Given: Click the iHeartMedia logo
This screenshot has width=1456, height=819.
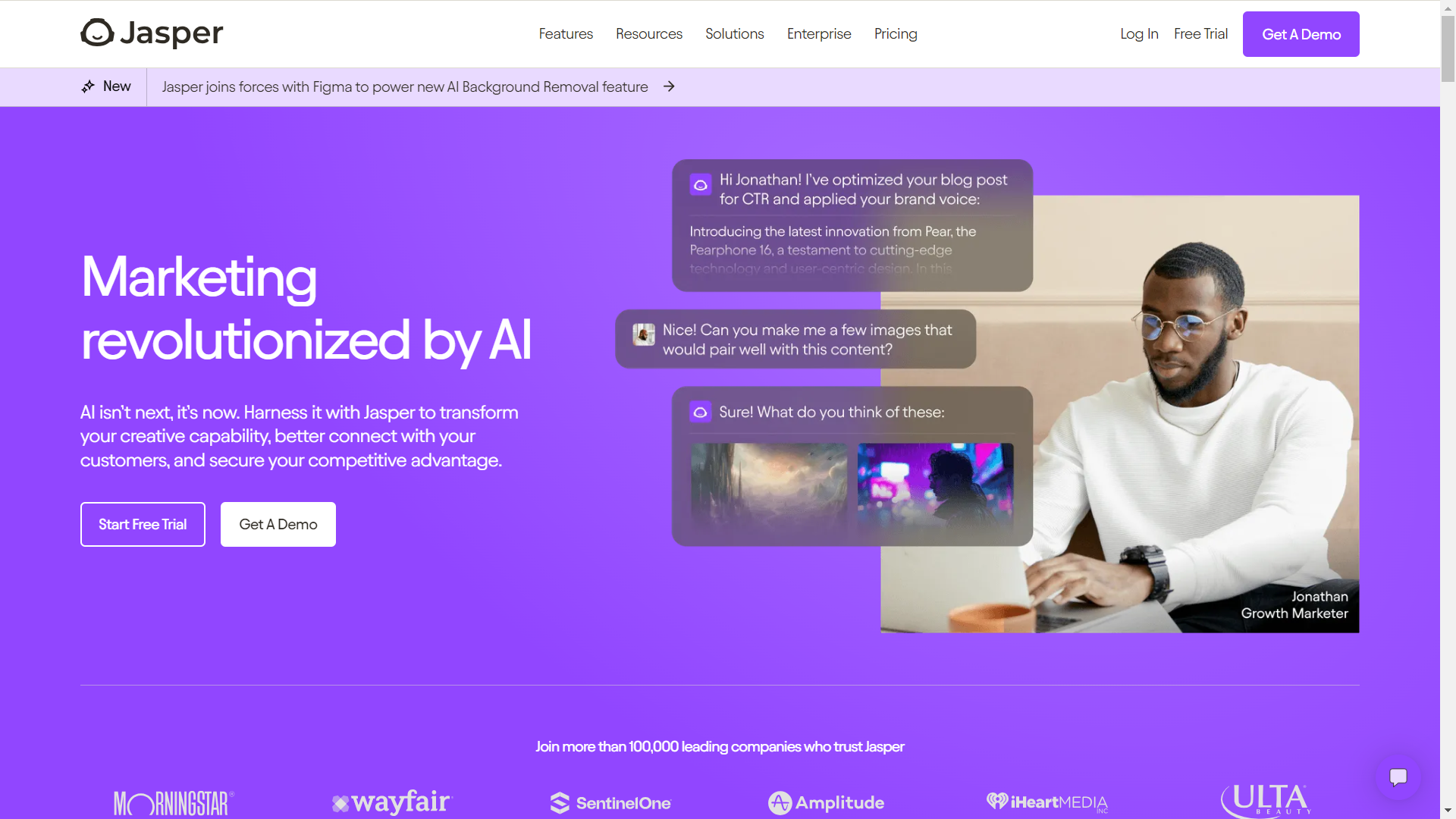Looking at the screenshot, I should tap(1047, 802).
